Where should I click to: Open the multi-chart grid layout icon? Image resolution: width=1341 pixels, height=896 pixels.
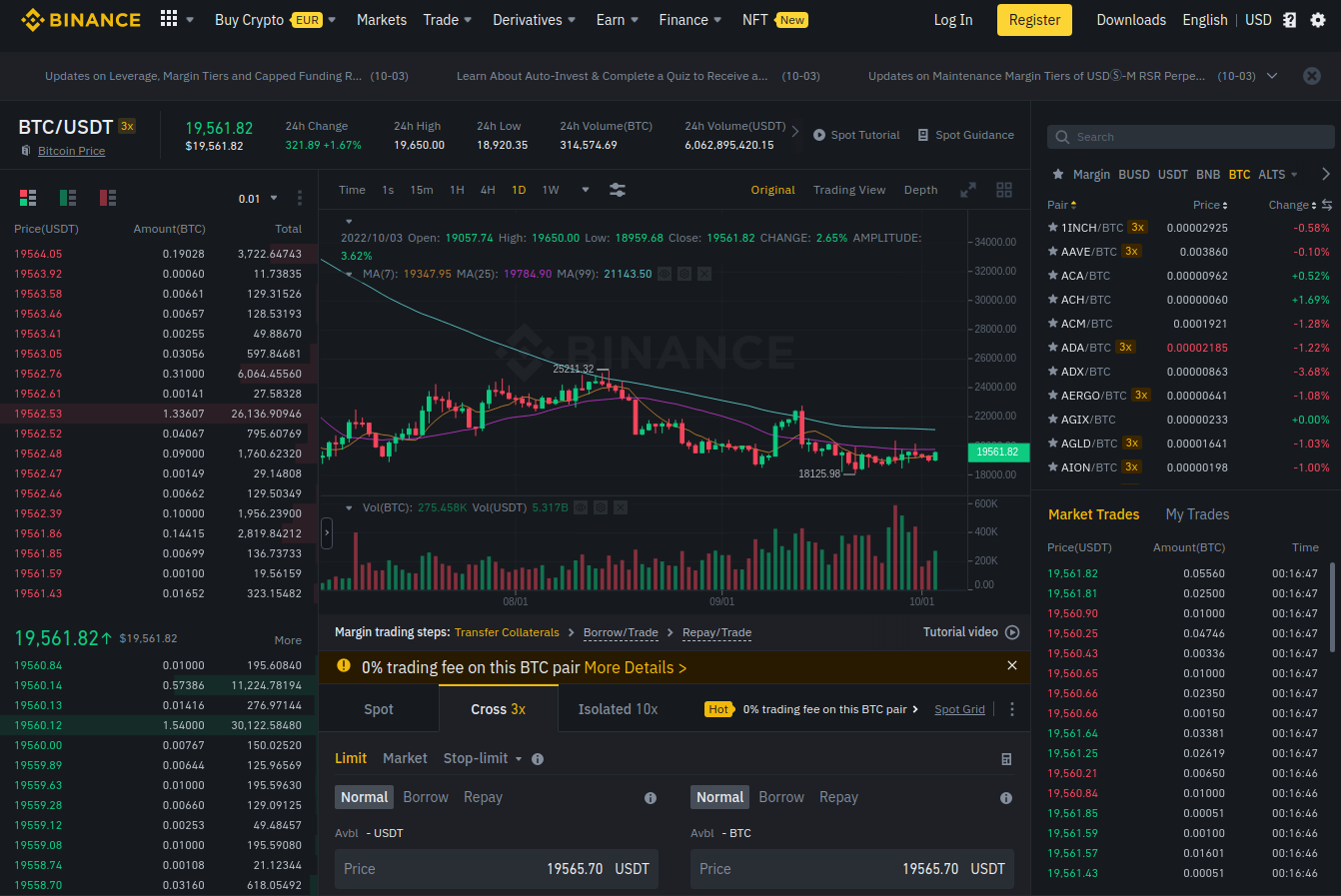point(1004,190)
